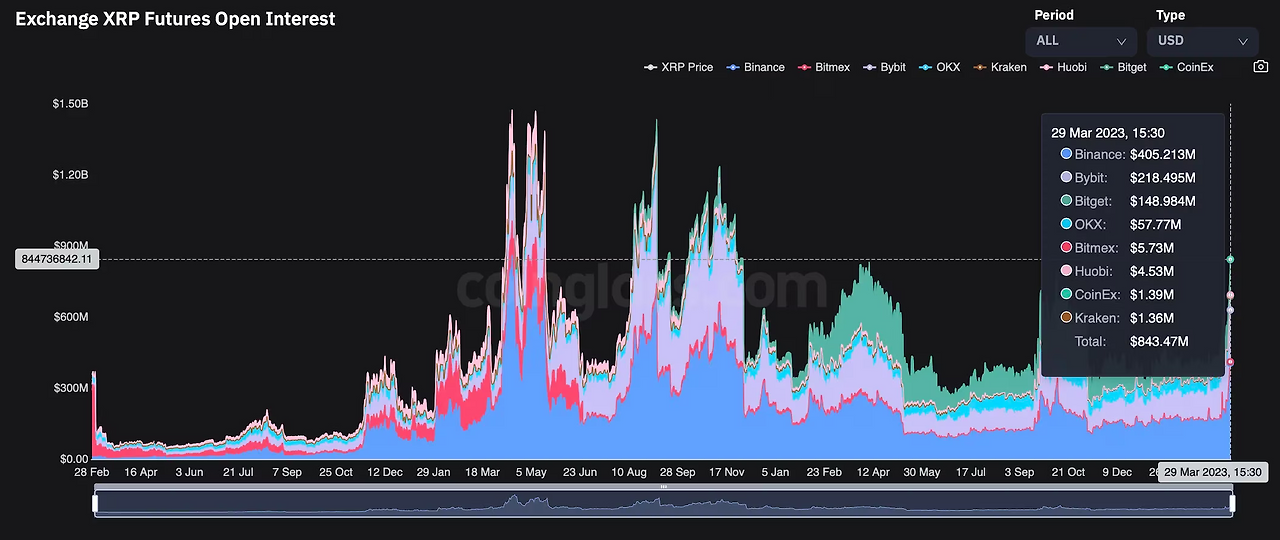Click the 5 May x-axis label
This screenshot has width=1280, height=540.
point(530,472)
